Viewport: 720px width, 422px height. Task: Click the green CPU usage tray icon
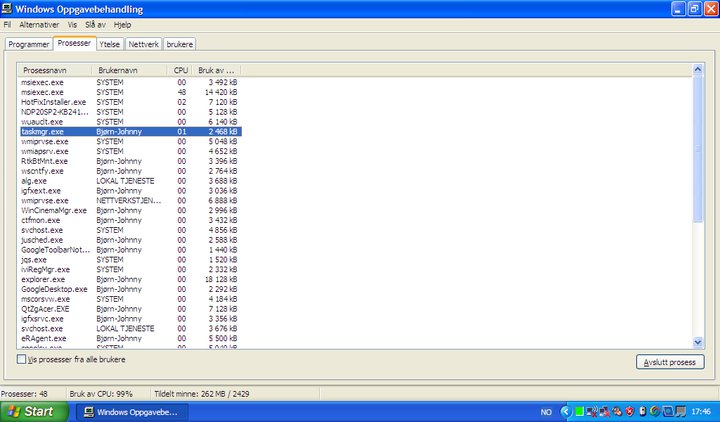(579, 411)
